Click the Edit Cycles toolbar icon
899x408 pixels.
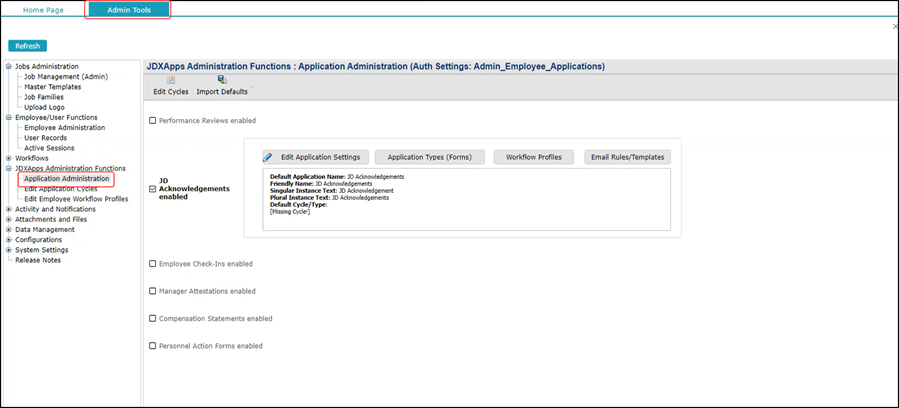(171, 80)
